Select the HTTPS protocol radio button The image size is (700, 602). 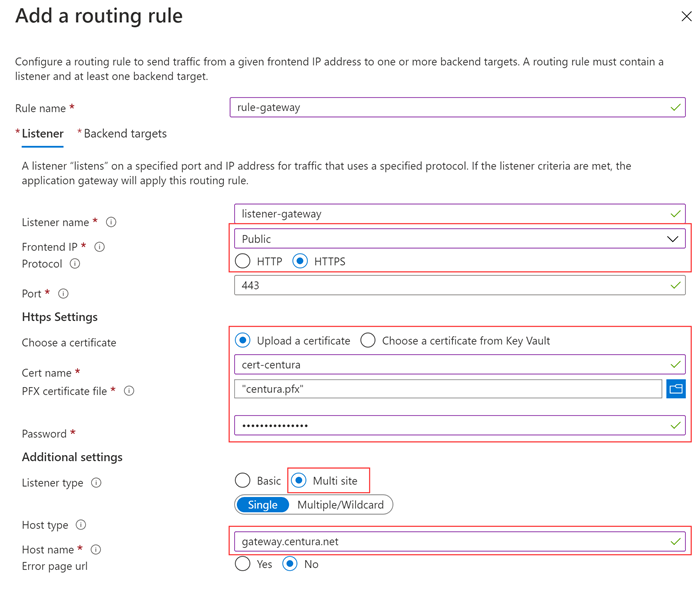click(300, 261)
